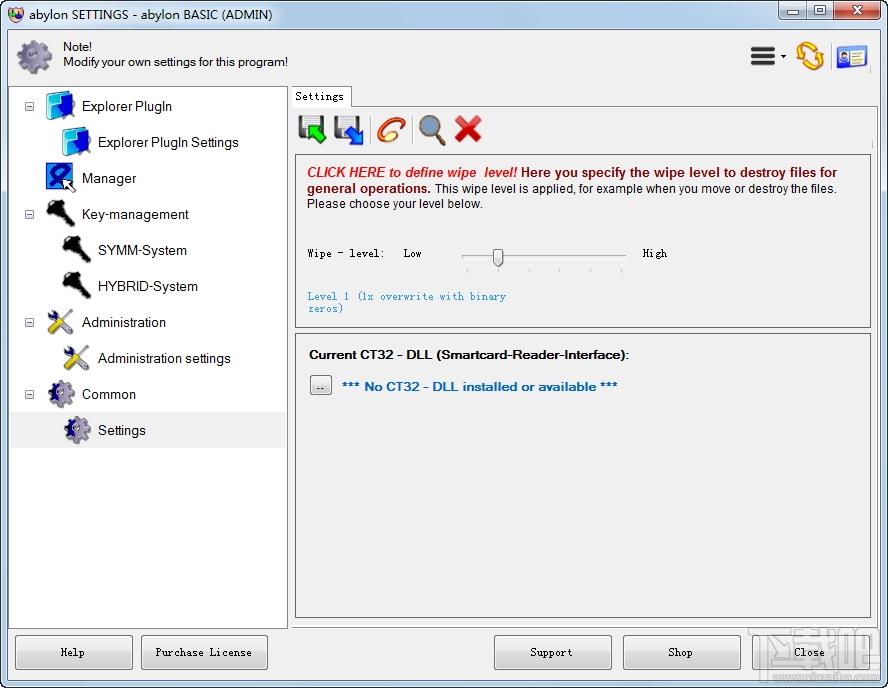Image resolution: width=888 pixels, height=688 pixels.
Task: Open dropdown arrow next to hamburger menu
Action: (783, 56)
